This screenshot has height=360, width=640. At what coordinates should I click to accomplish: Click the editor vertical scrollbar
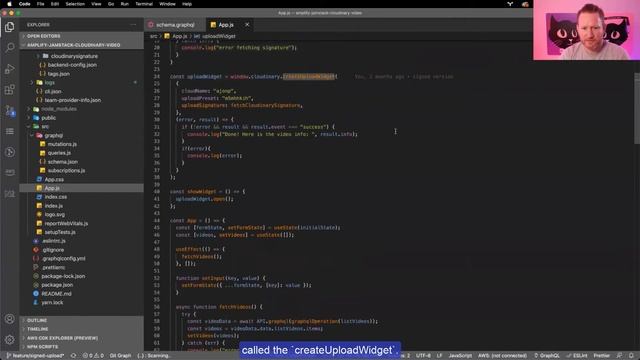click(x=637, y=108)
